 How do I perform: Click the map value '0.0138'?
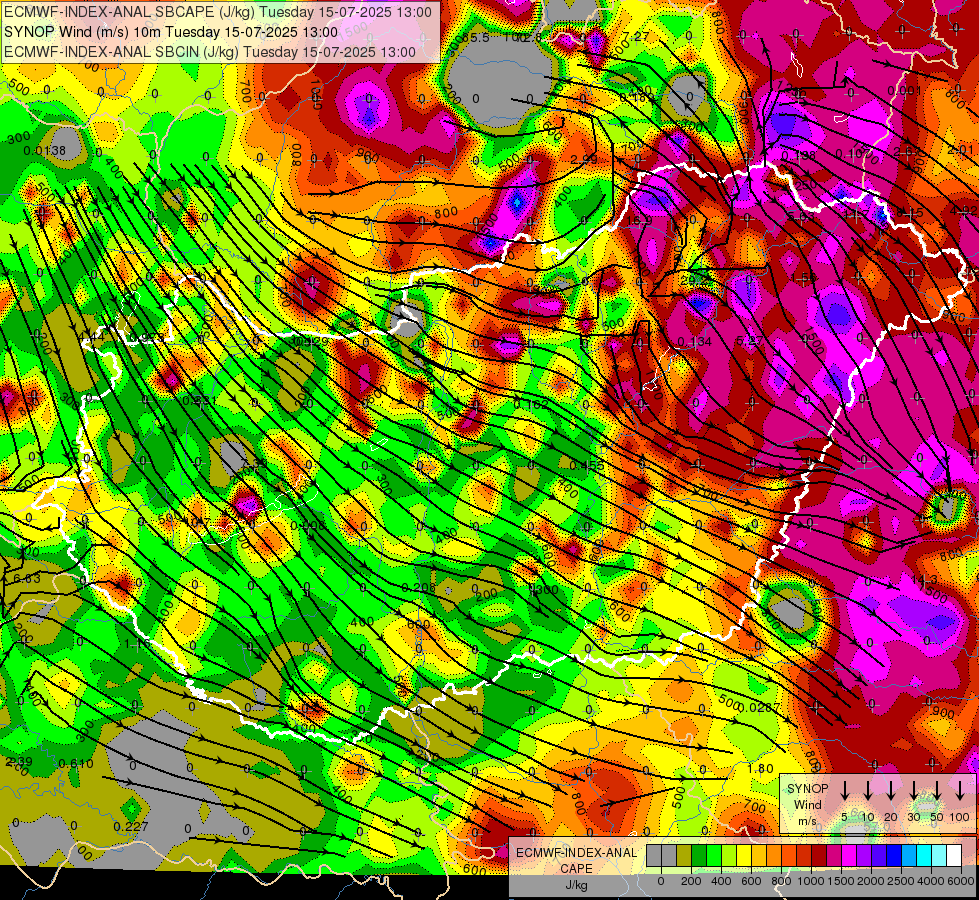(x=44, y=151)
